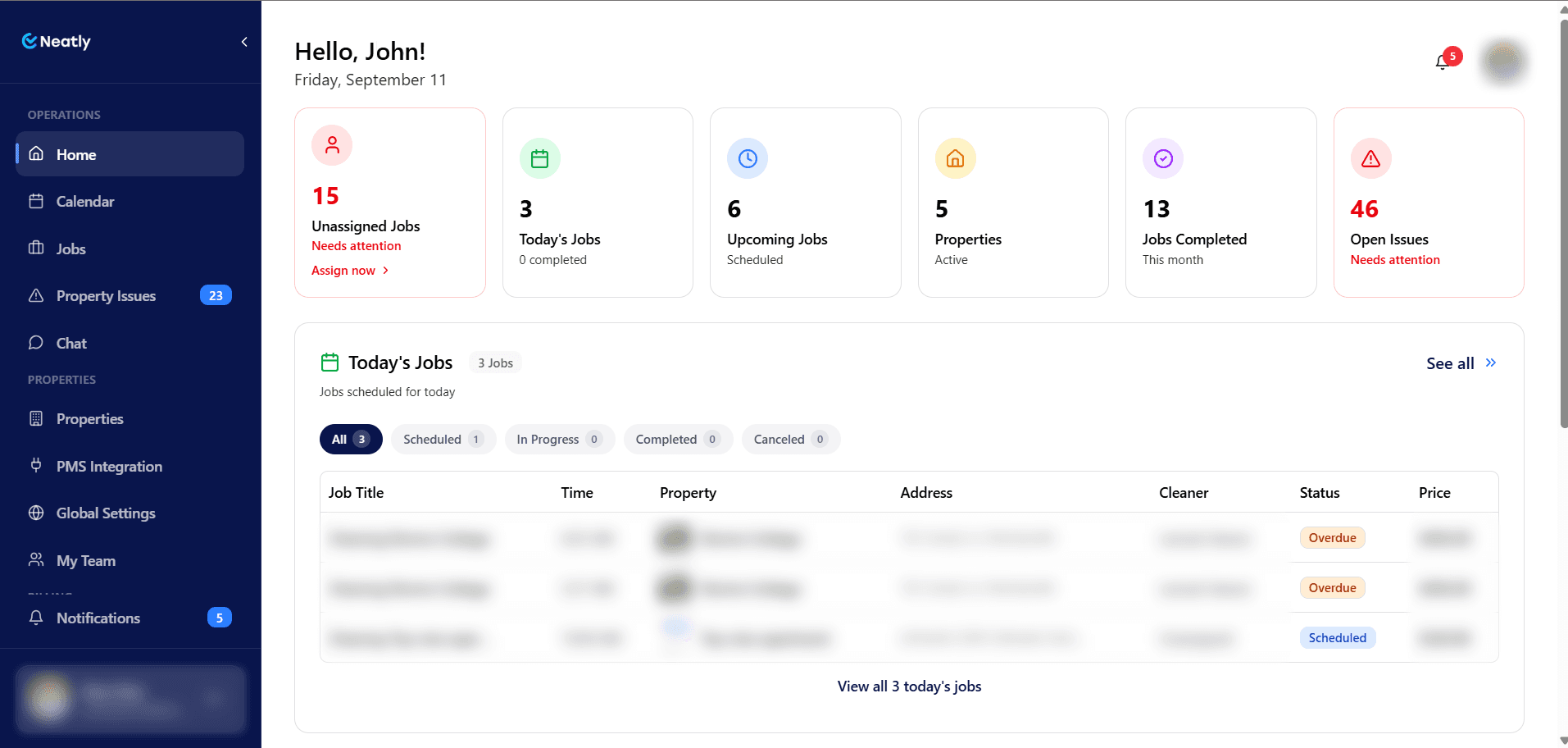Screen dimensions: 1568x748
Task: Click the Properties house card icon
Action: [x=955, y=158]
